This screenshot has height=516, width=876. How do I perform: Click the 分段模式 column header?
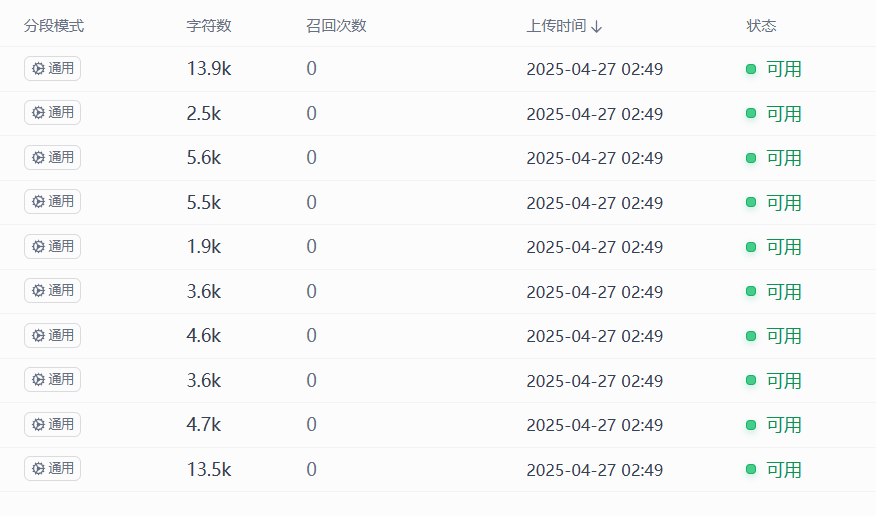(54, 26)
